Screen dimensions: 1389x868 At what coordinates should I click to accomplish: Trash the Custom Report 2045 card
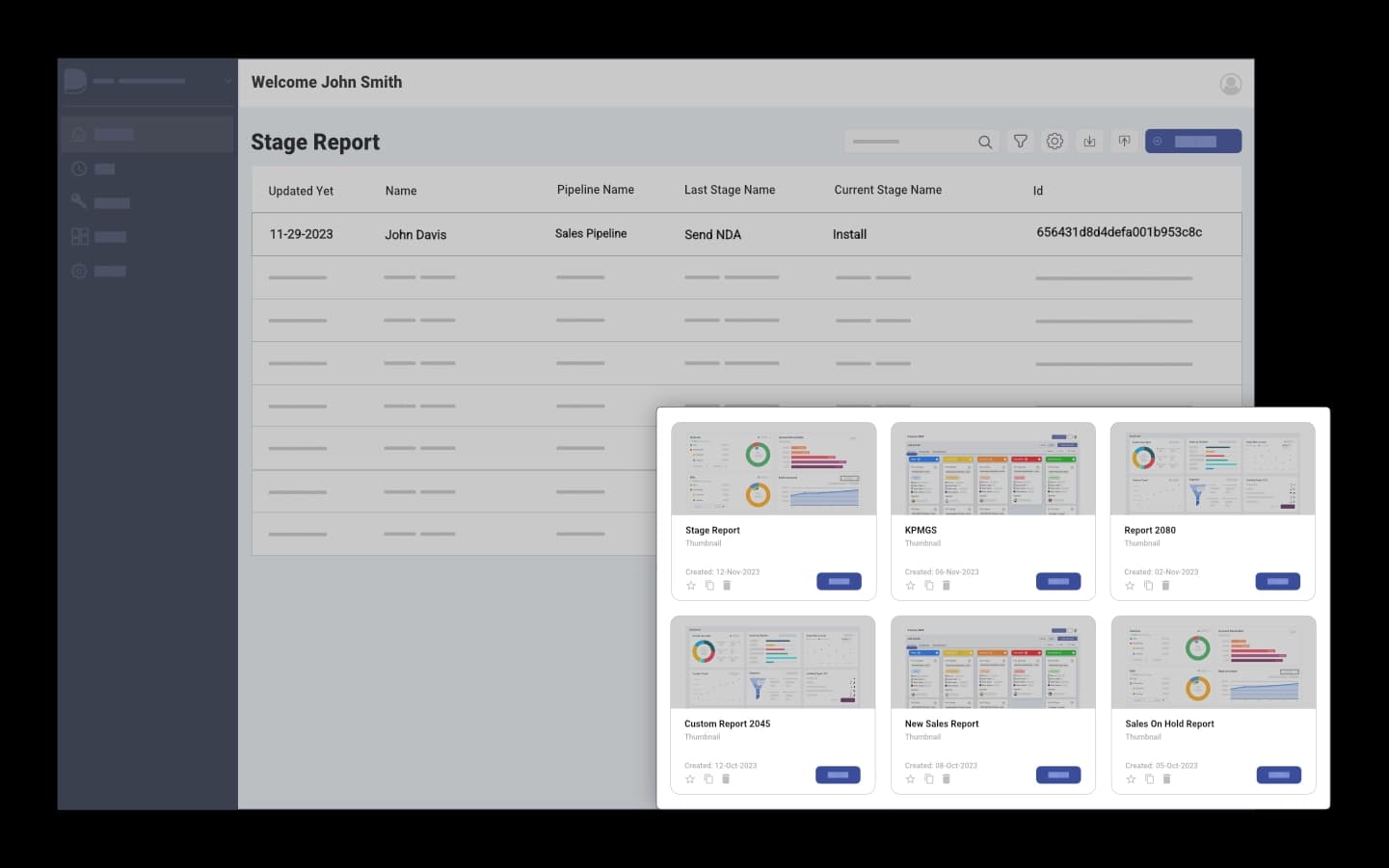point(726,779)
